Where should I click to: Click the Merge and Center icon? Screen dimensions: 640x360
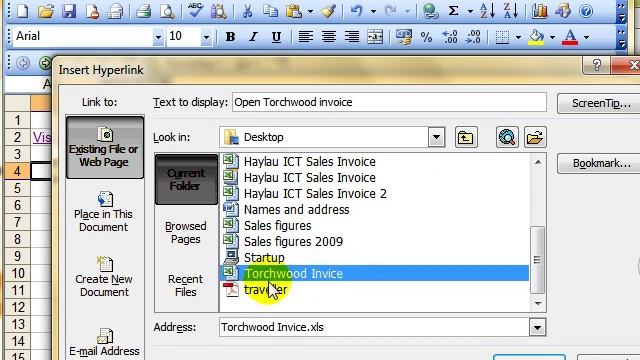[375, 37]
